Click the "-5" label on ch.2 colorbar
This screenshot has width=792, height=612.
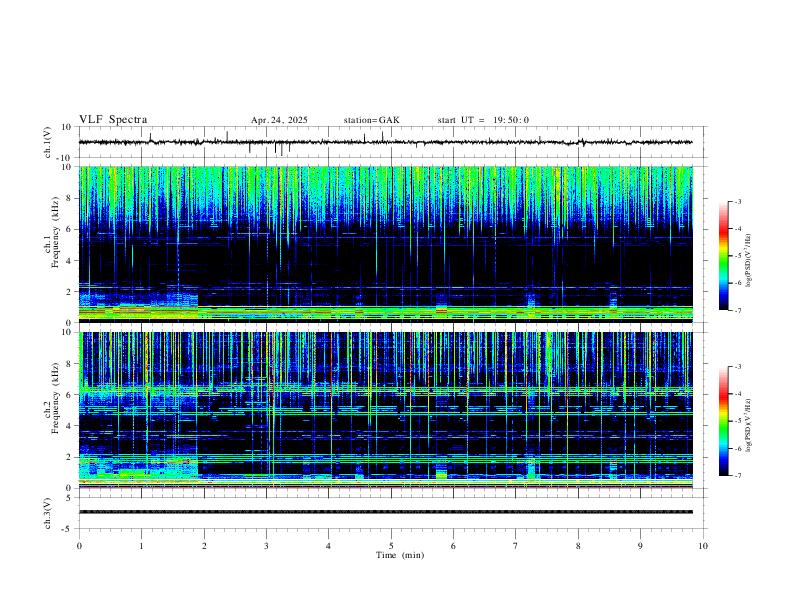point(738,421)
